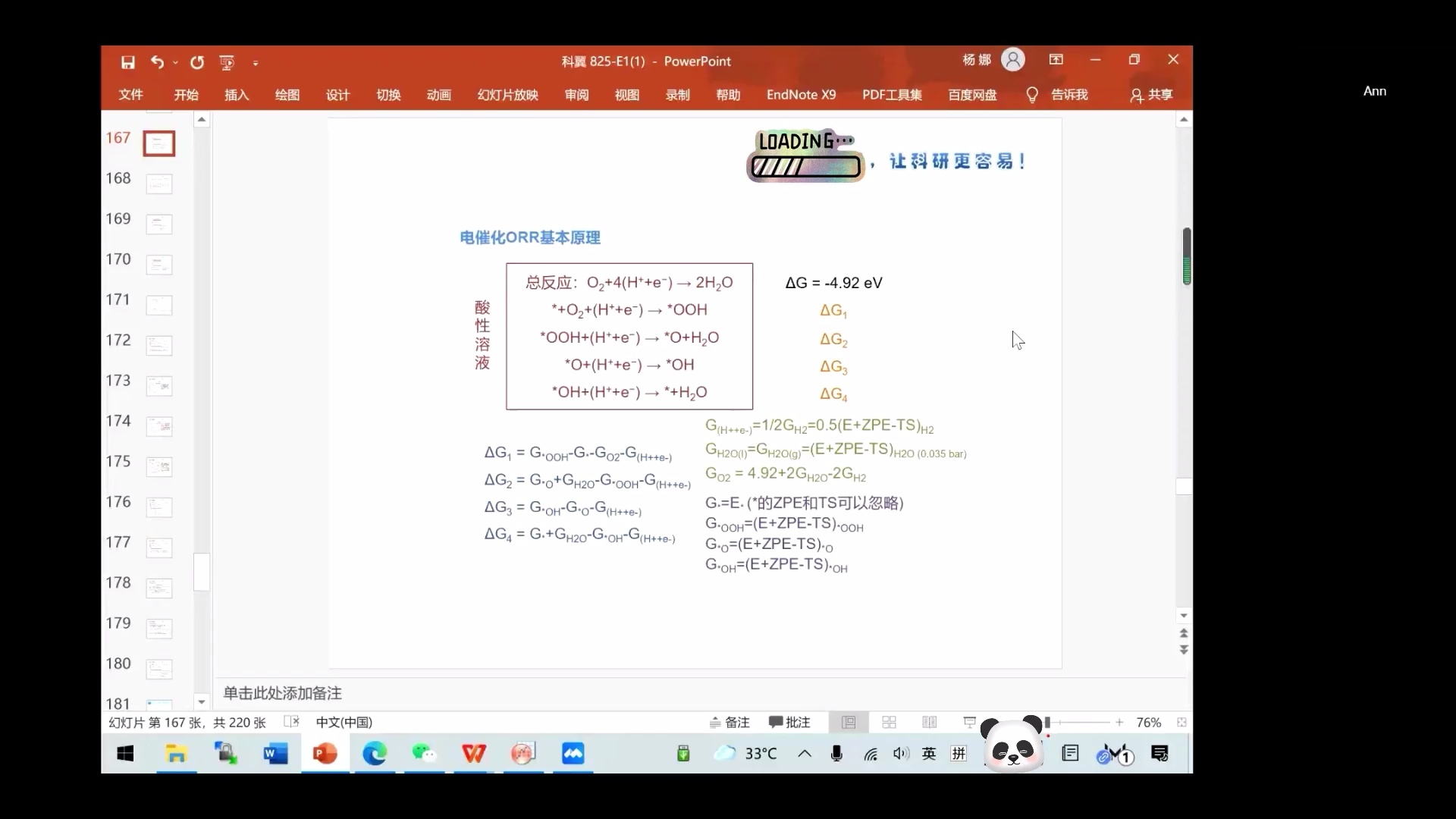Image resolution: width=1456 pixels, height=819 pixels.
Task: Undo last action with the Undo icon
Action: click(159, 63)
